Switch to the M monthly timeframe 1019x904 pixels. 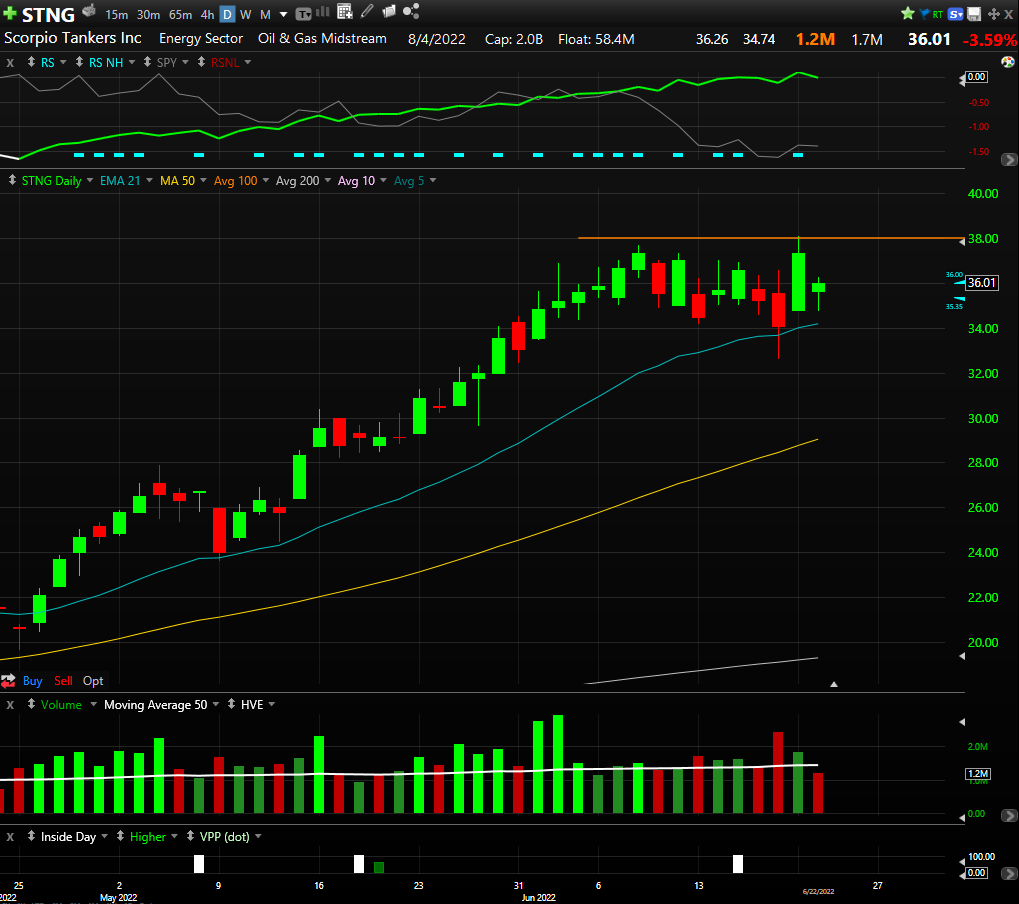(265, 14)
